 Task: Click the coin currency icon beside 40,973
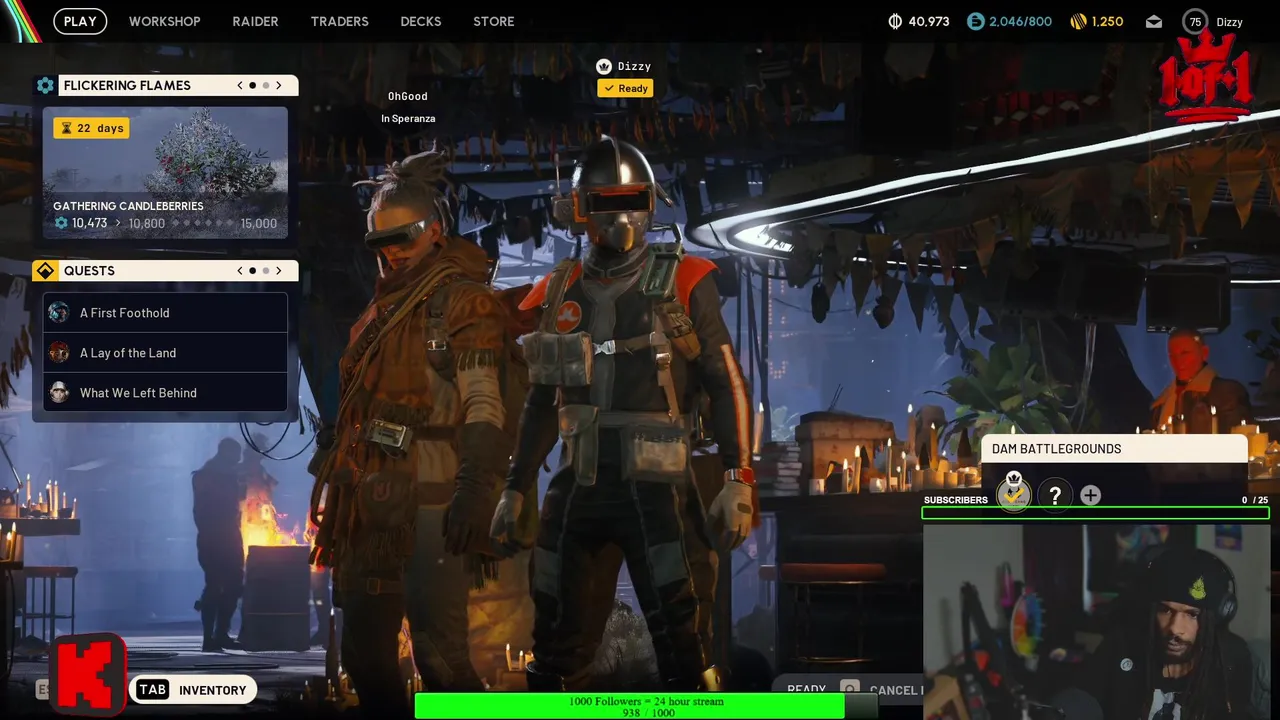[x=895, y=21]
